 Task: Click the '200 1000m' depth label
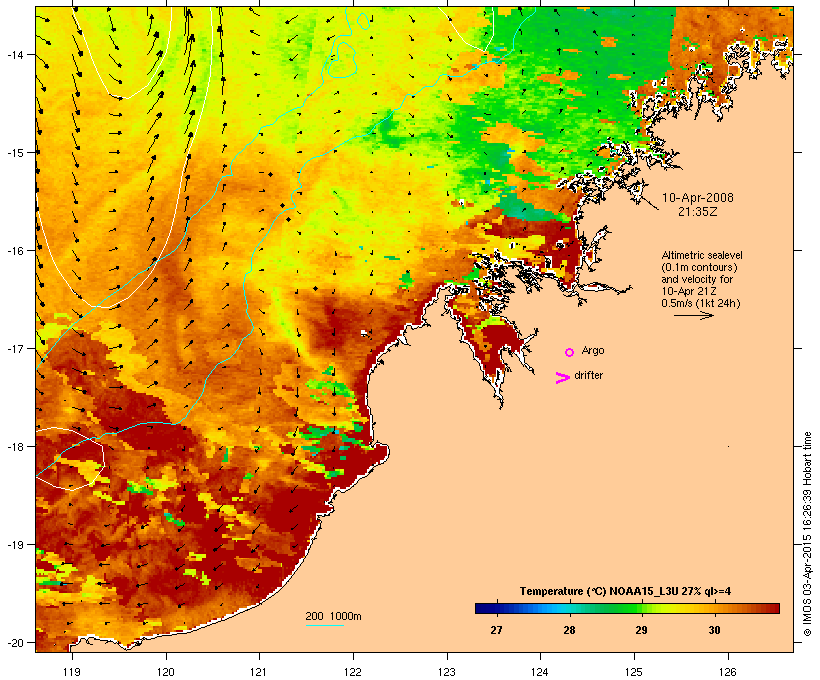click(x=333, y=616)
